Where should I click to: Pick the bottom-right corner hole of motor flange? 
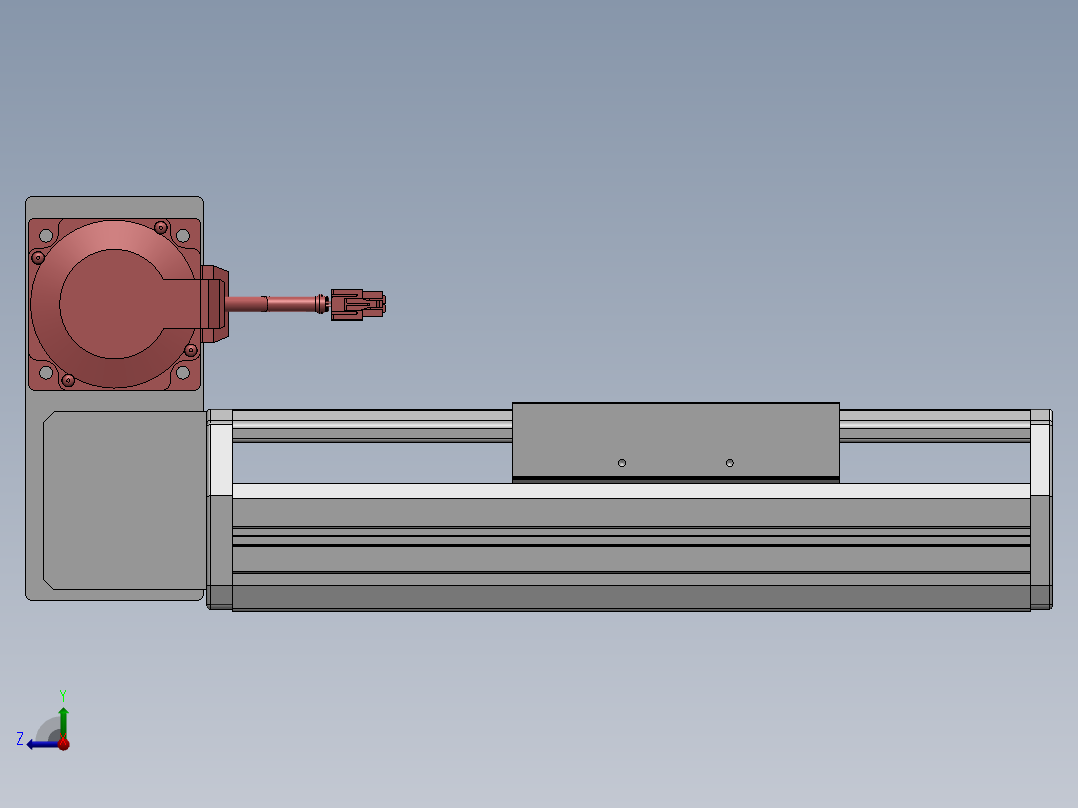183,373
